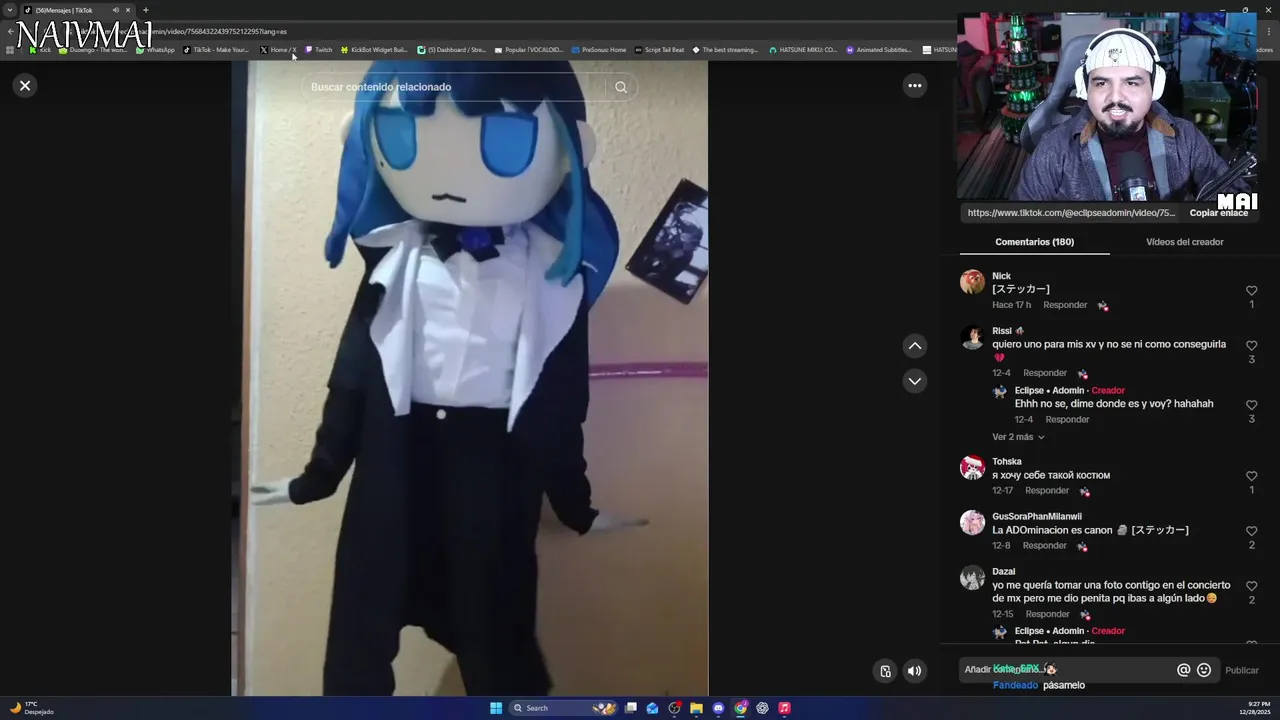1280x720 pixels.
Task: Open the three-dot more options menu
Action: [914, 86]
